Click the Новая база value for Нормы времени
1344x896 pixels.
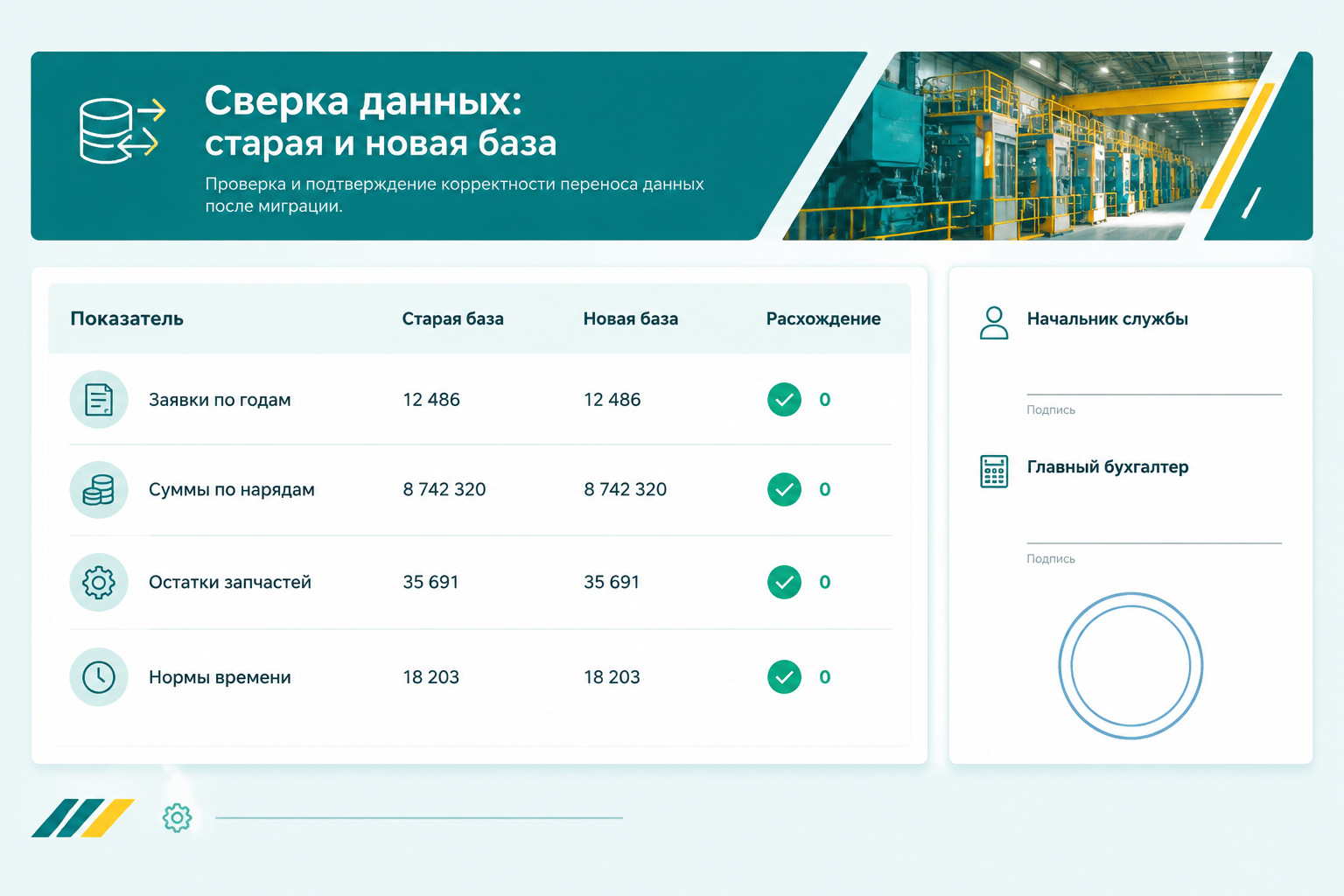[612, 677]
